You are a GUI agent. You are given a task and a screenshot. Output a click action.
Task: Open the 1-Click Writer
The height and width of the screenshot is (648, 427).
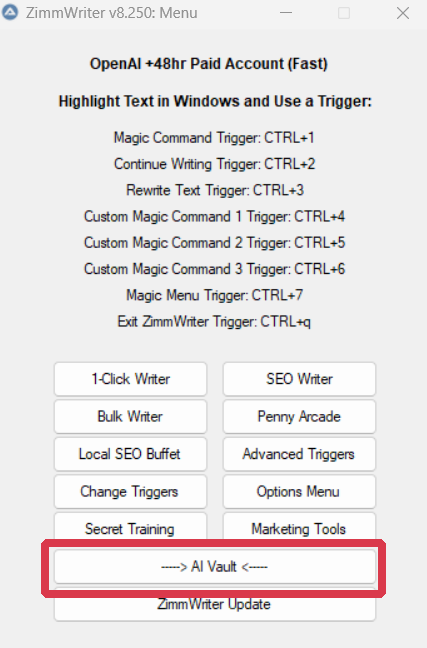click(x=130, y=379)
